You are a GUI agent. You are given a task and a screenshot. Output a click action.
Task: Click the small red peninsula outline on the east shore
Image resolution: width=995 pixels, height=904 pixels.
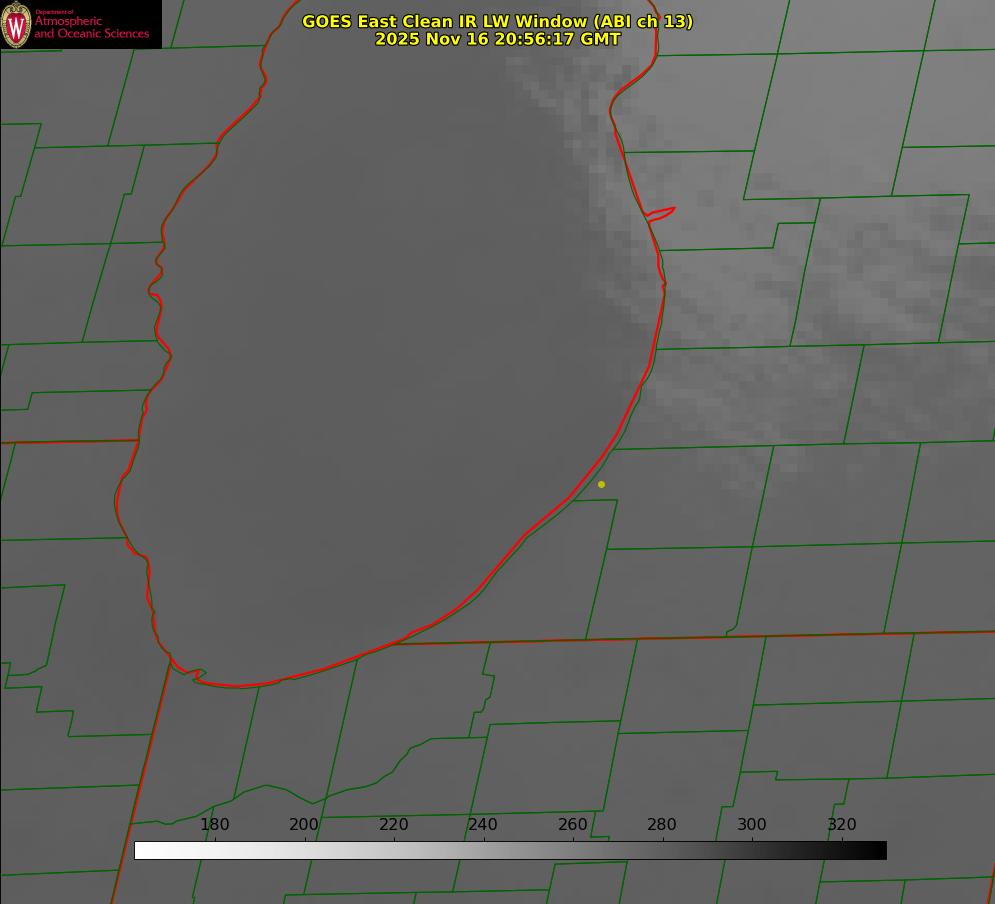661,213
